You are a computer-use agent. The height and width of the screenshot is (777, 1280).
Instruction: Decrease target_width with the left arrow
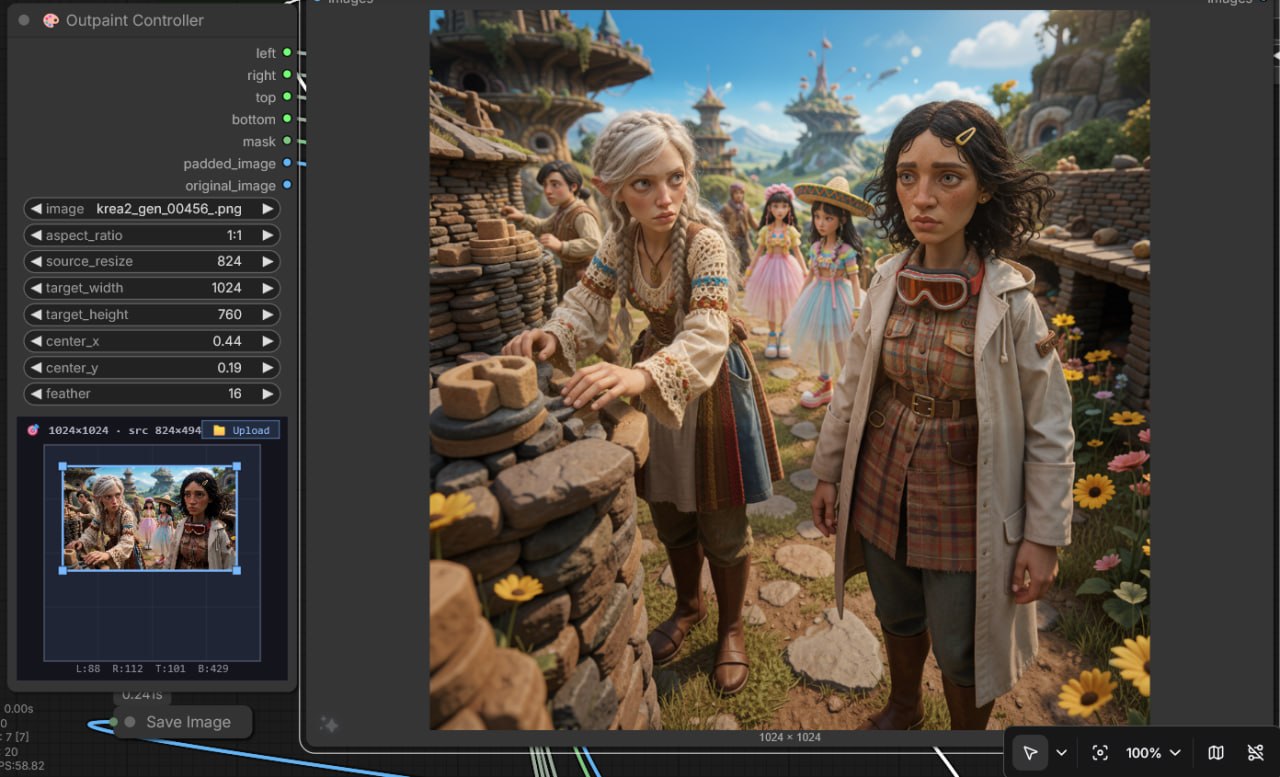(x=36, y=288)
